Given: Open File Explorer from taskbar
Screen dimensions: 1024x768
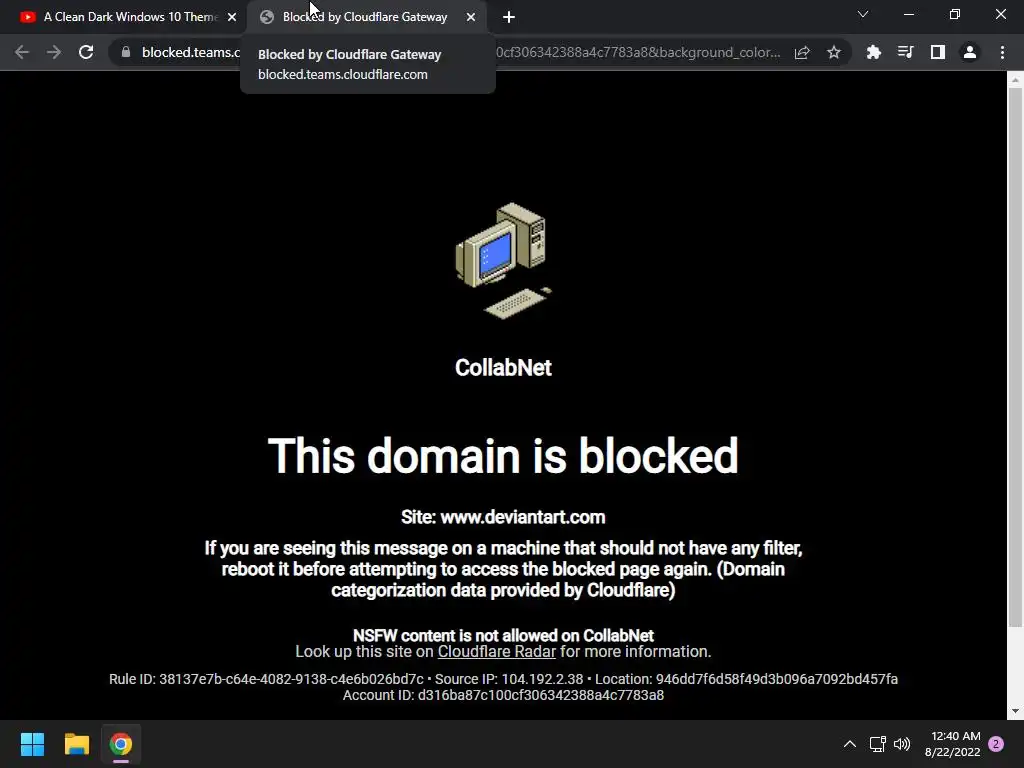Looking at the screenshot, I should [76, 744].
